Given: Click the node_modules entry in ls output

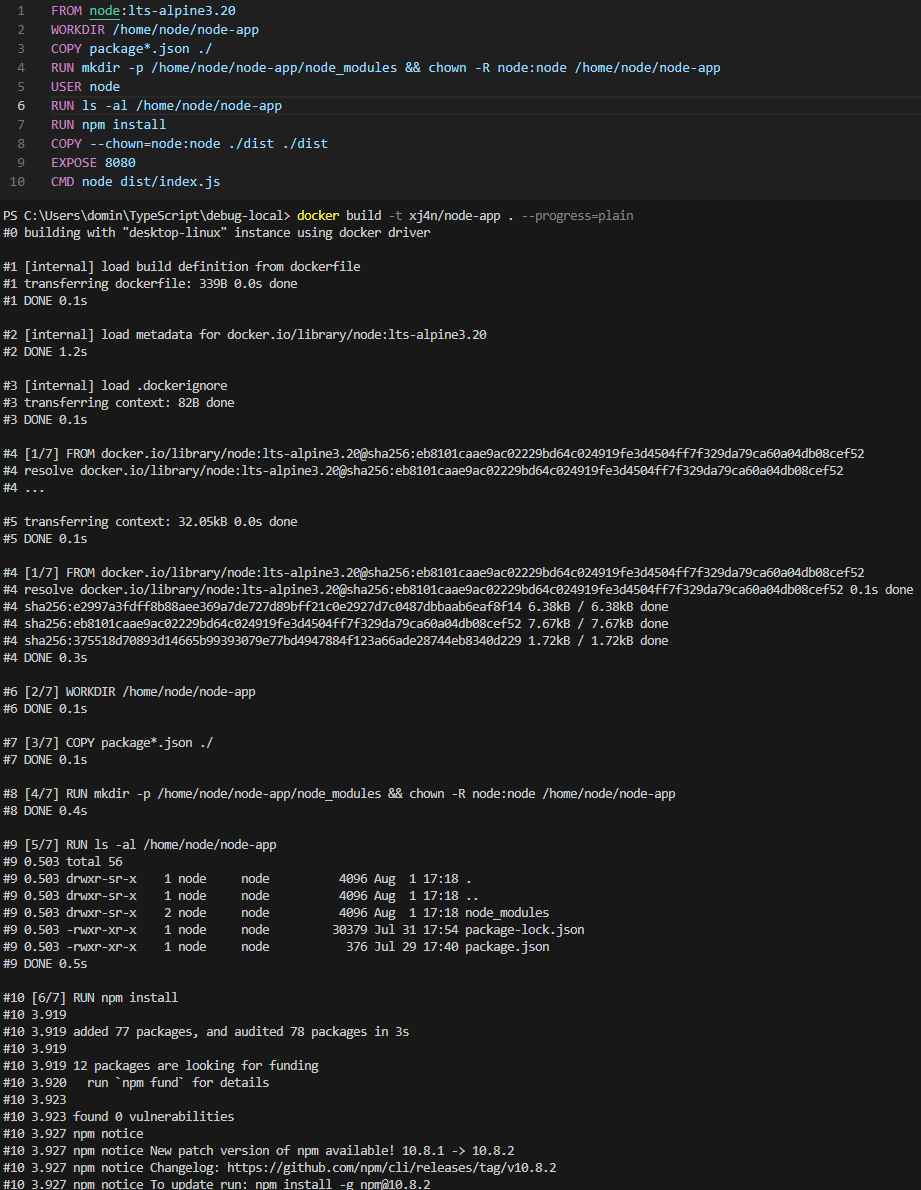Looking at the screenshot, I should 506,913.
